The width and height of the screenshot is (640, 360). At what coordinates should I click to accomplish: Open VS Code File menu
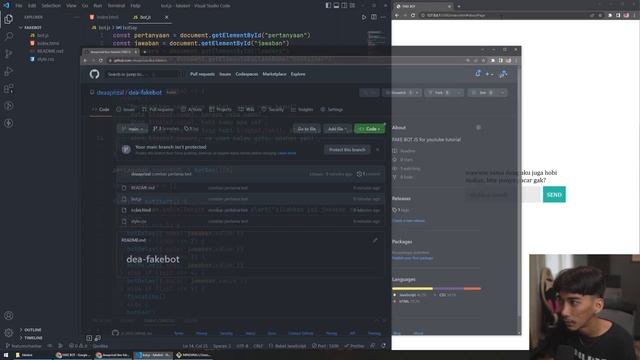(x=19, y=6)
